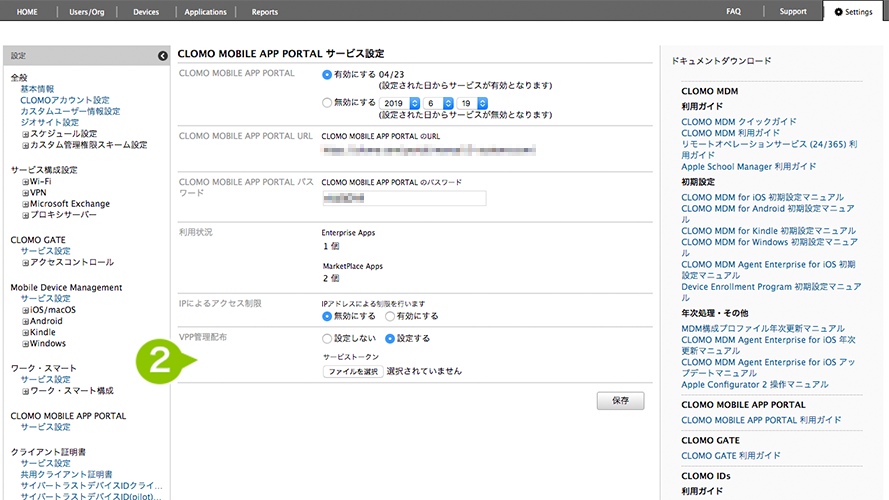Image resolution: width=889 pixels, height=500 pixels.
Task: Select 無効にする for IP access restriction
Action: 327,316
